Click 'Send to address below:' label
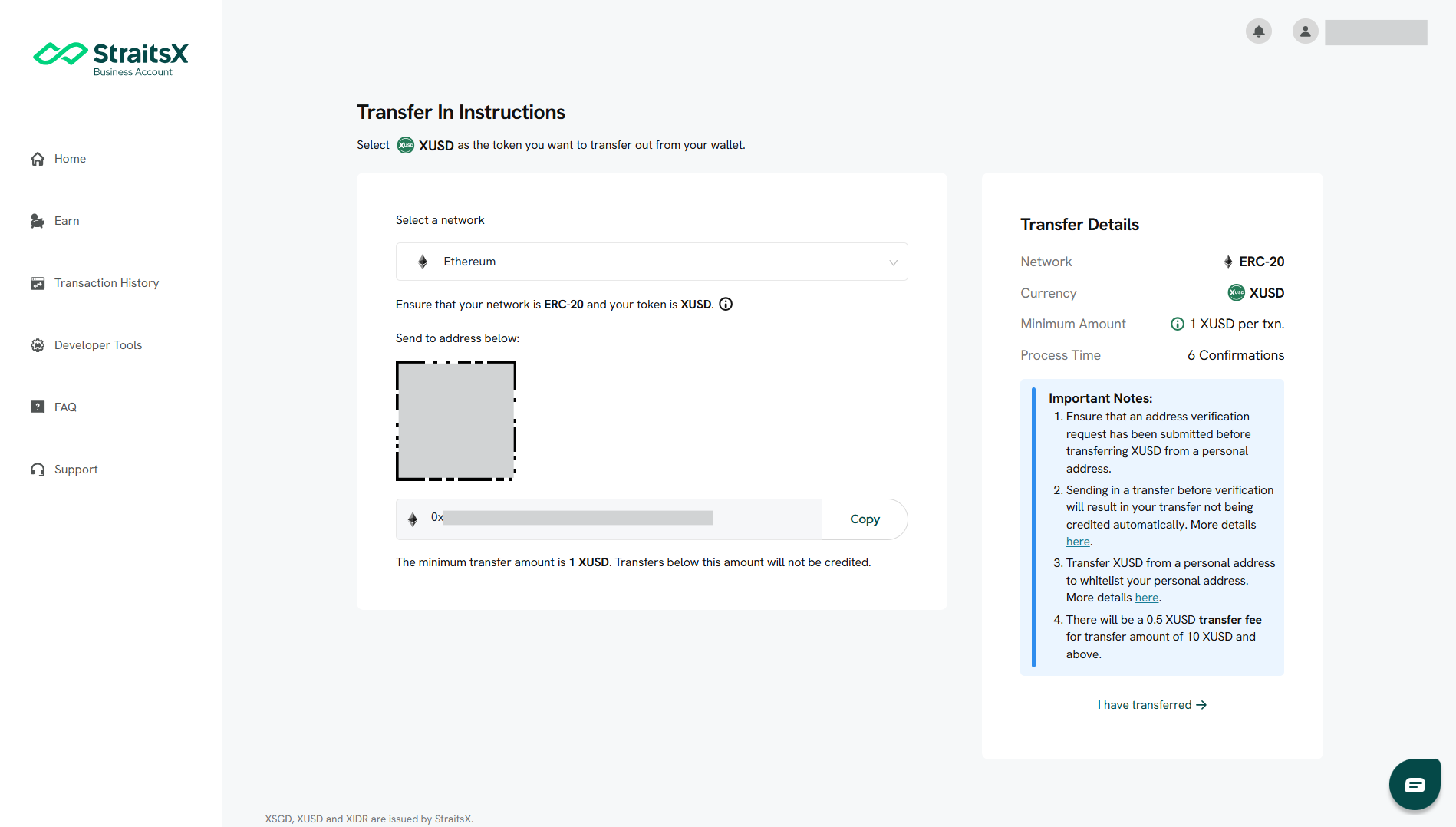Screen dimensions: 1456x827 457,338
